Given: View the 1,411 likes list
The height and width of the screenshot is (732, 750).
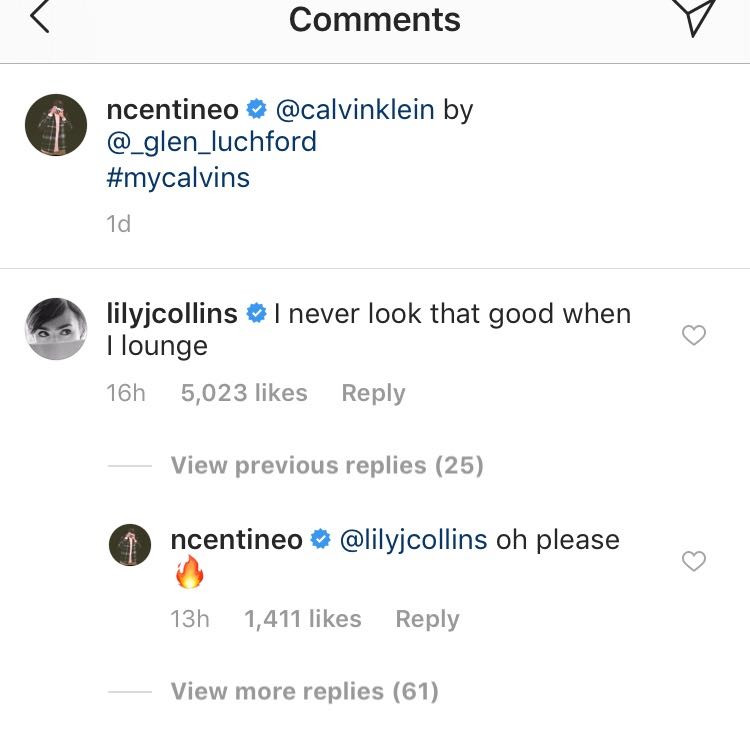Looking at the screenshot, I should pos(303,619).
